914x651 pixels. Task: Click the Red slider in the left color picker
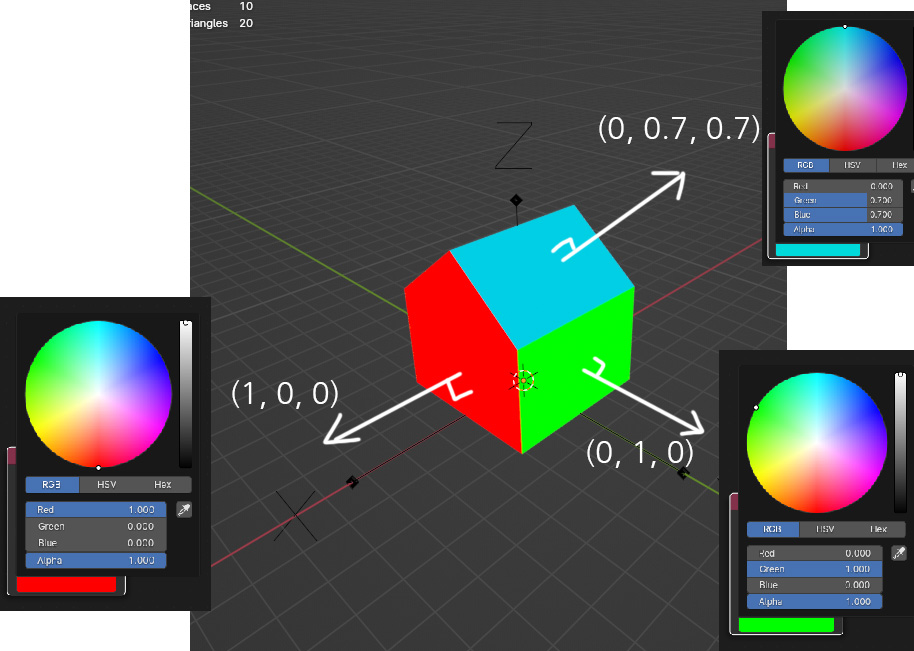click(95, 509)
